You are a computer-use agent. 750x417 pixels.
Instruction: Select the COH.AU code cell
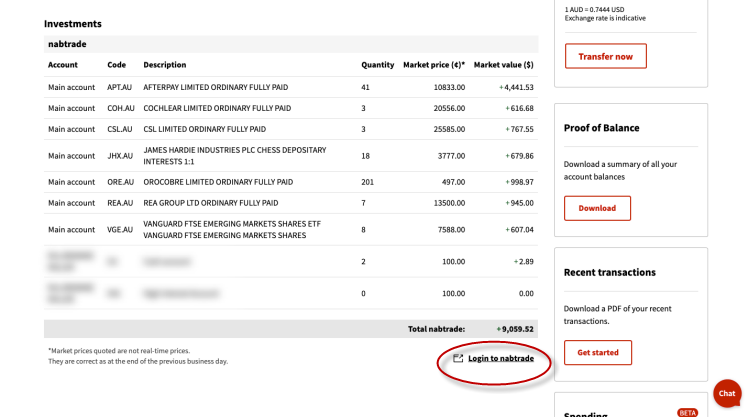click(121, 109)
